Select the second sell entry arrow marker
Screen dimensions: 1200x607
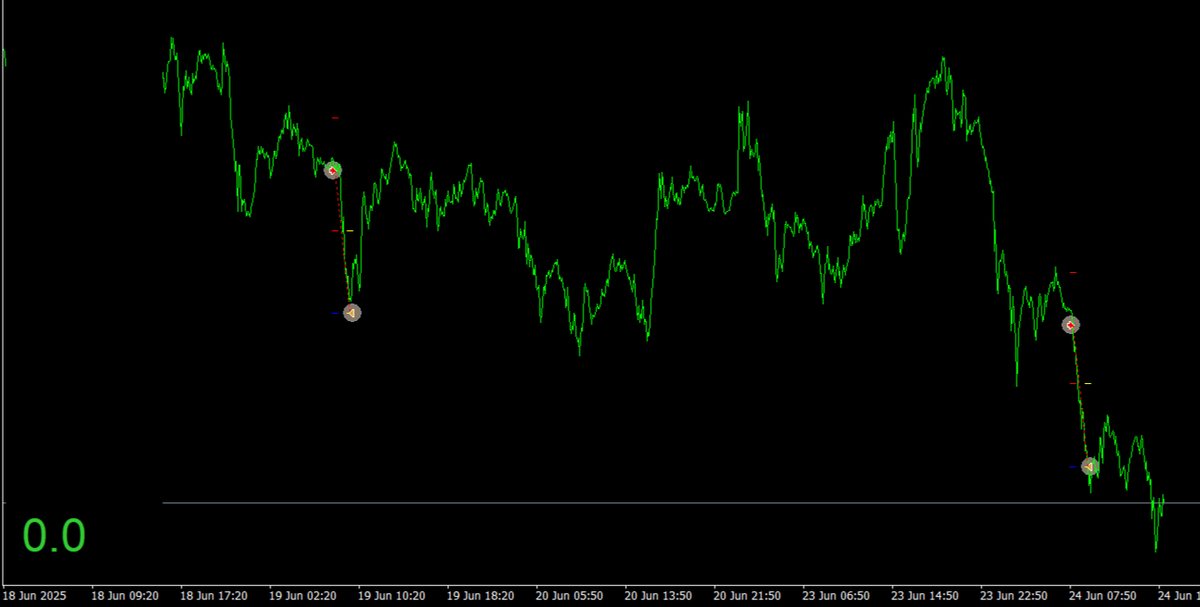pos(1071,324)
